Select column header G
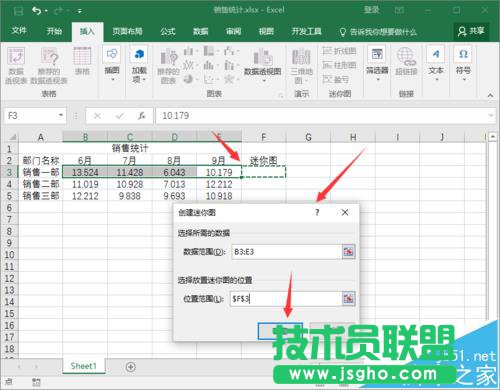 pyautogui.click(x=308, y=137)
